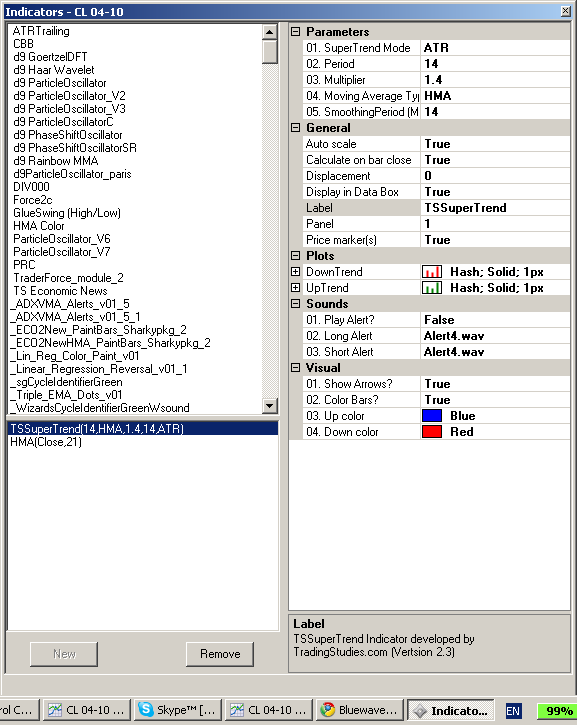Expand the UpTrend plot settings
The image size is (577, 725).
(x=295, y=288)
